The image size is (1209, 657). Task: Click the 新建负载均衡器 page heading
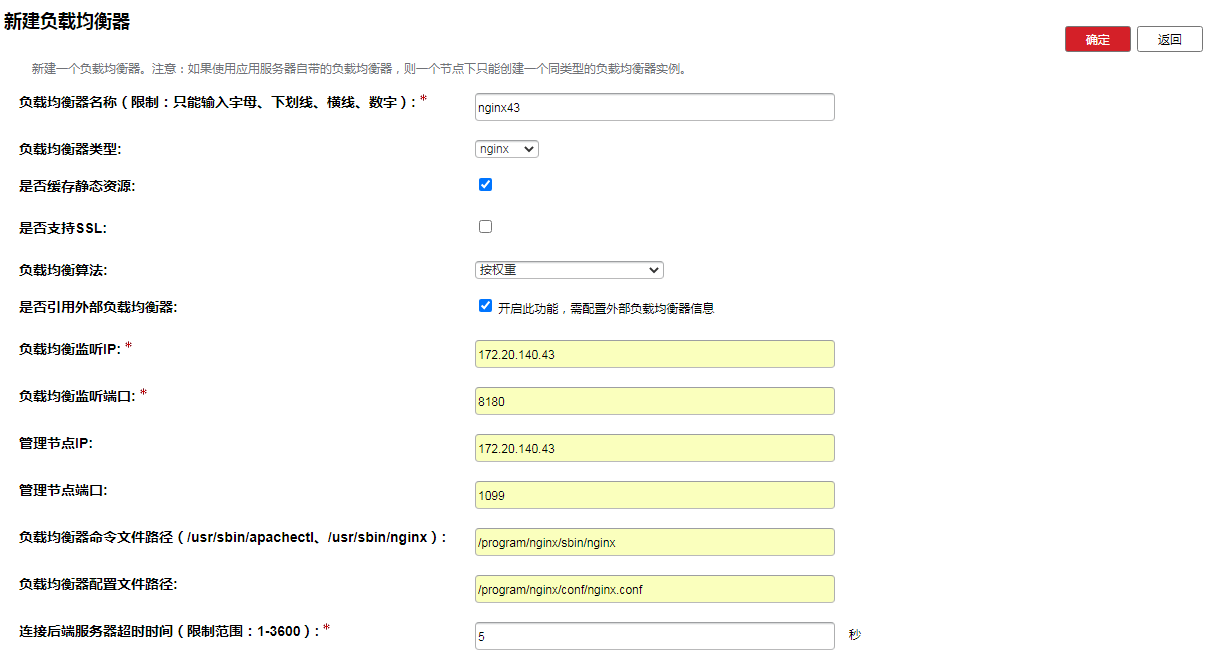pos(67,21)
